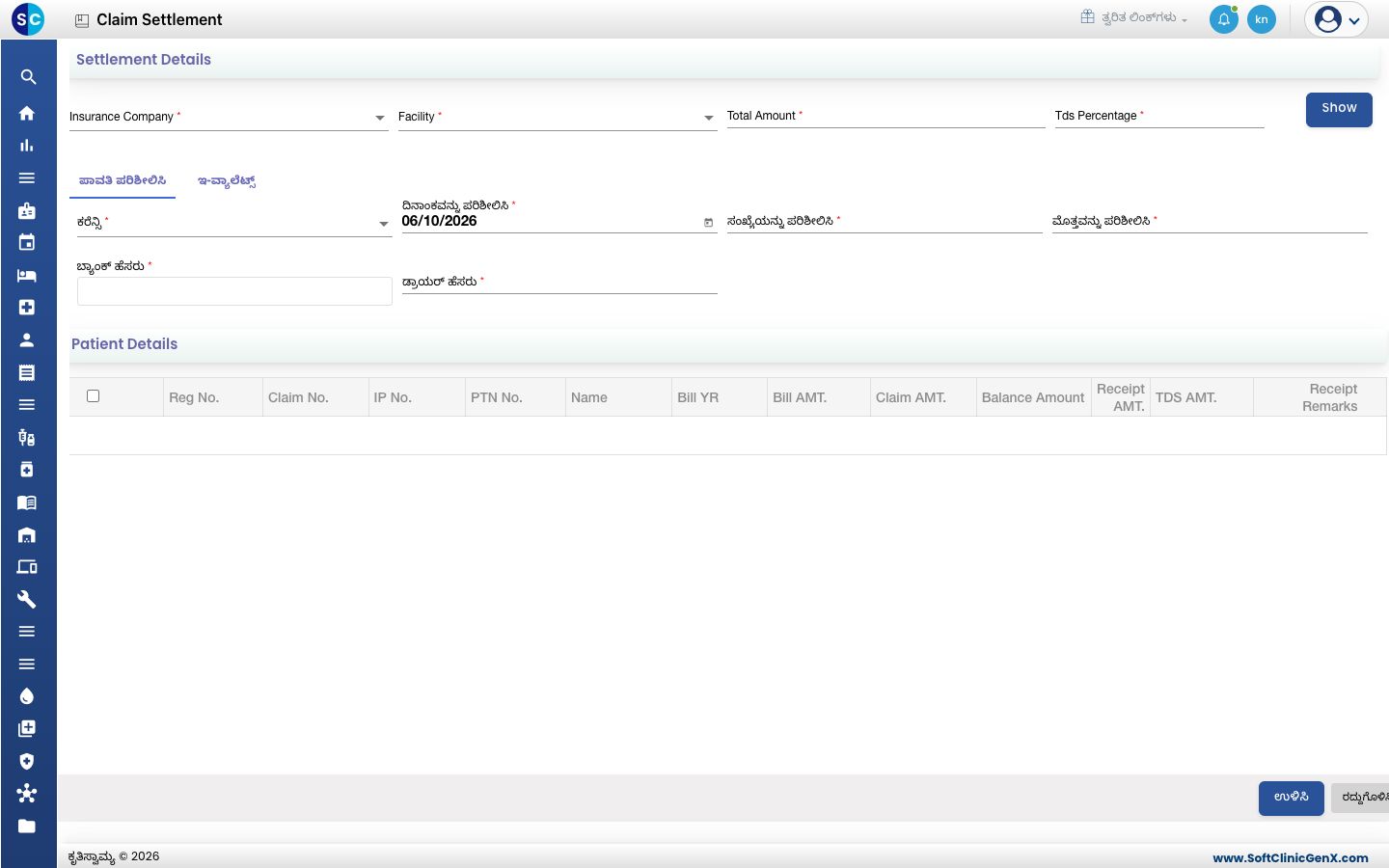Open the date picker calendar for 06/10/2026
Viewport: 1389px width, 868px height.
tap(709, 223)
